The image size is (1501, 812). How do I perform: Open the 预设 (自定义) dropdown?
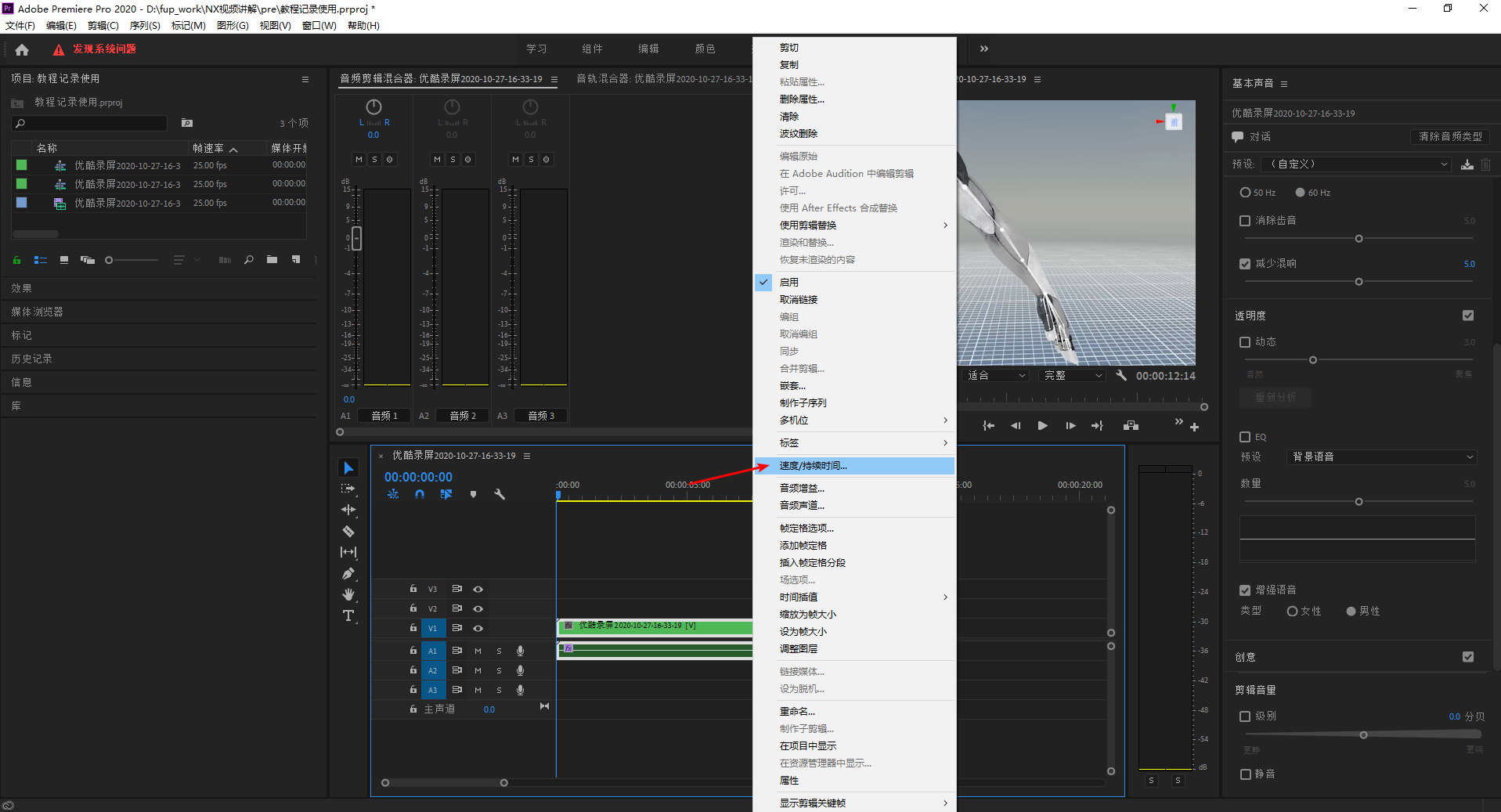1357,164
